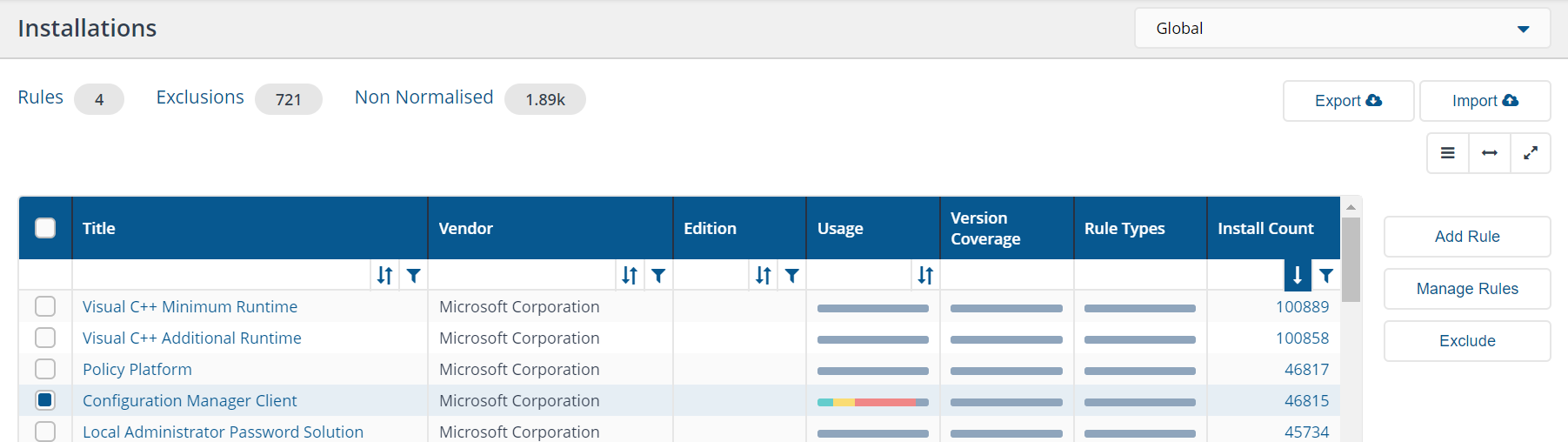Open the Title column filter icon

[x=414, y=276]
